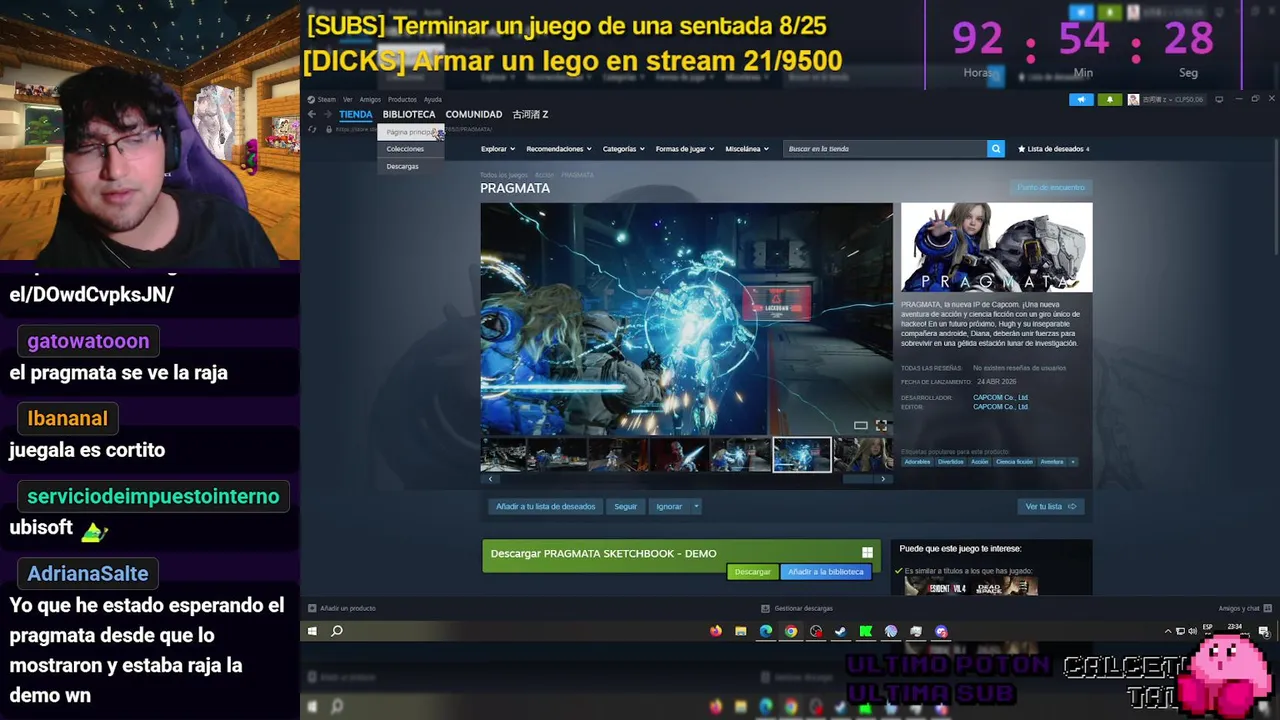1280x720 pixels.
Task: Click the PRAGMATA capsule header image
Action: click(x=996, y=247)
